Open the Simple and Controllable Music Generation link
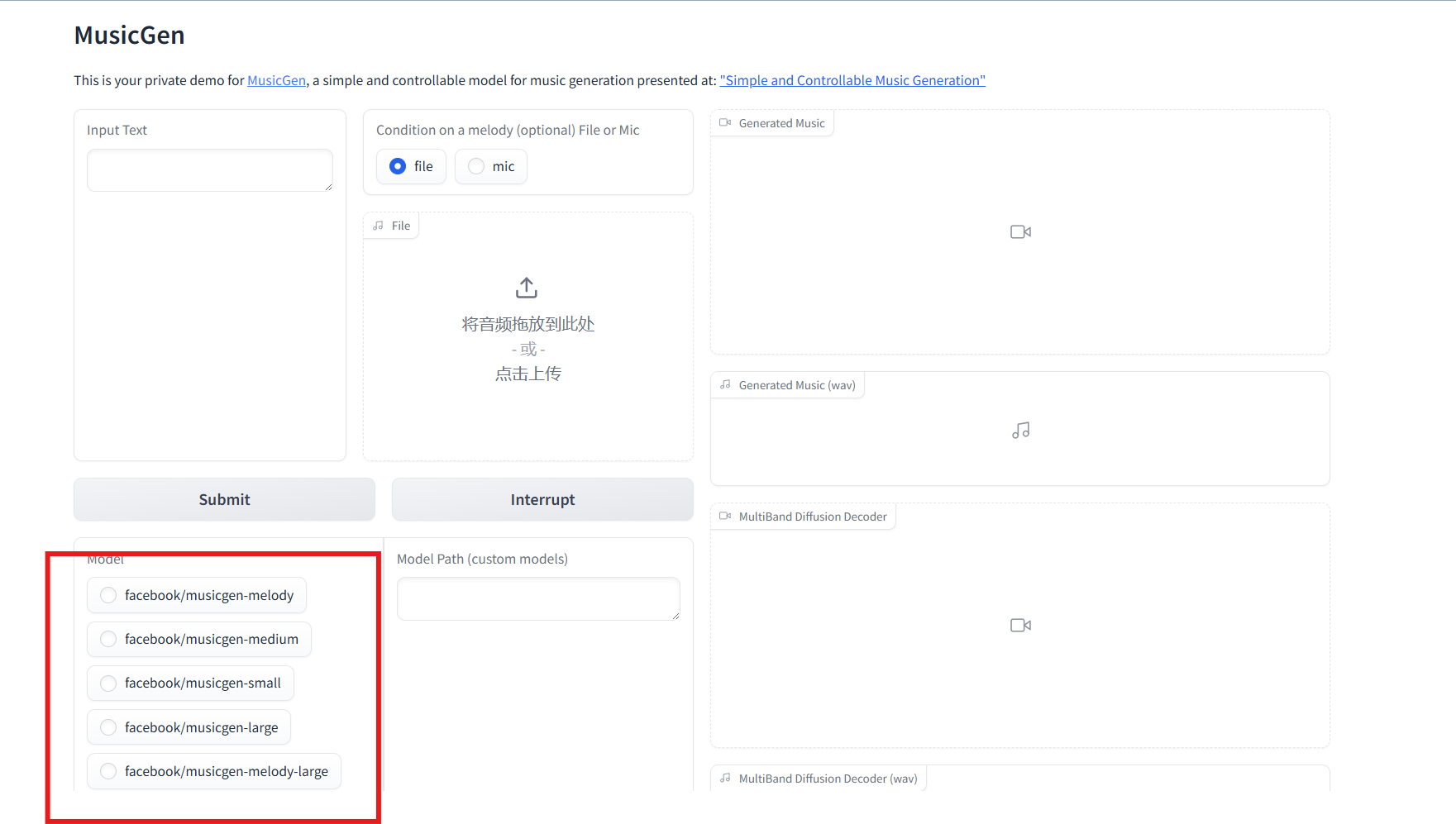 tap(852, 80)
